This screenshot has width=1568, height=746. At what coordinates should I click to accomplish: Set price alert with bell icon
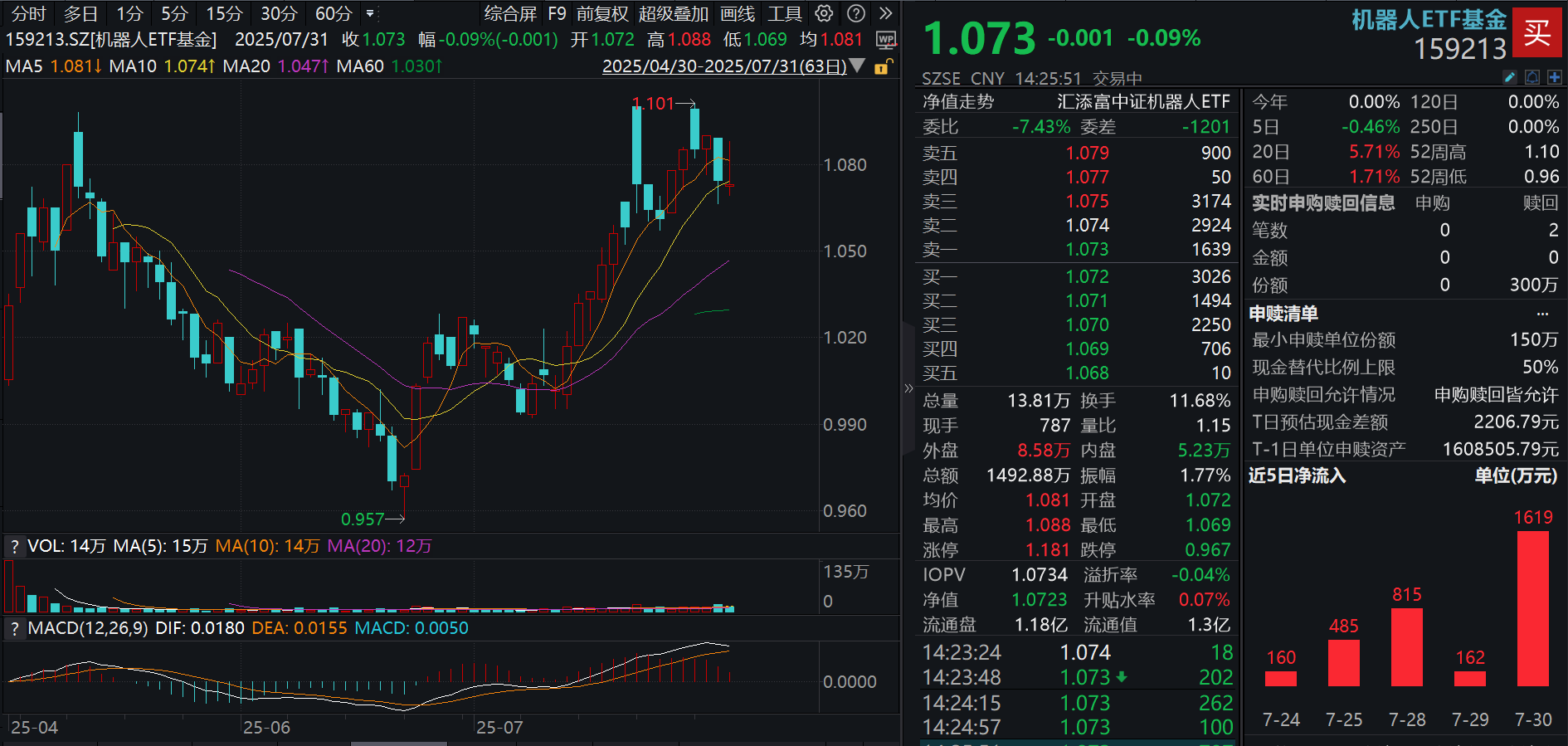pyautogui.click(x=1532, y=77)
